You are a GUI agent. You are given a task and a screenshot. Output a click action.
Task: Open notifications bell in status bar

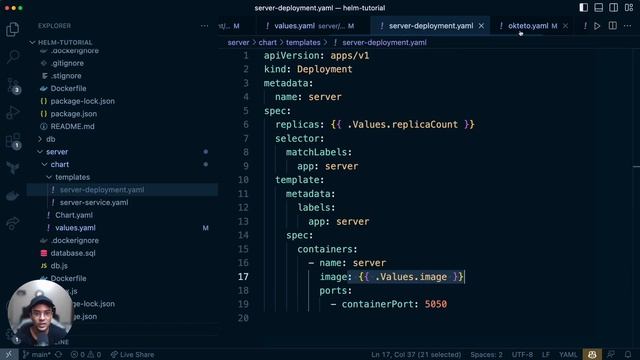628,354
